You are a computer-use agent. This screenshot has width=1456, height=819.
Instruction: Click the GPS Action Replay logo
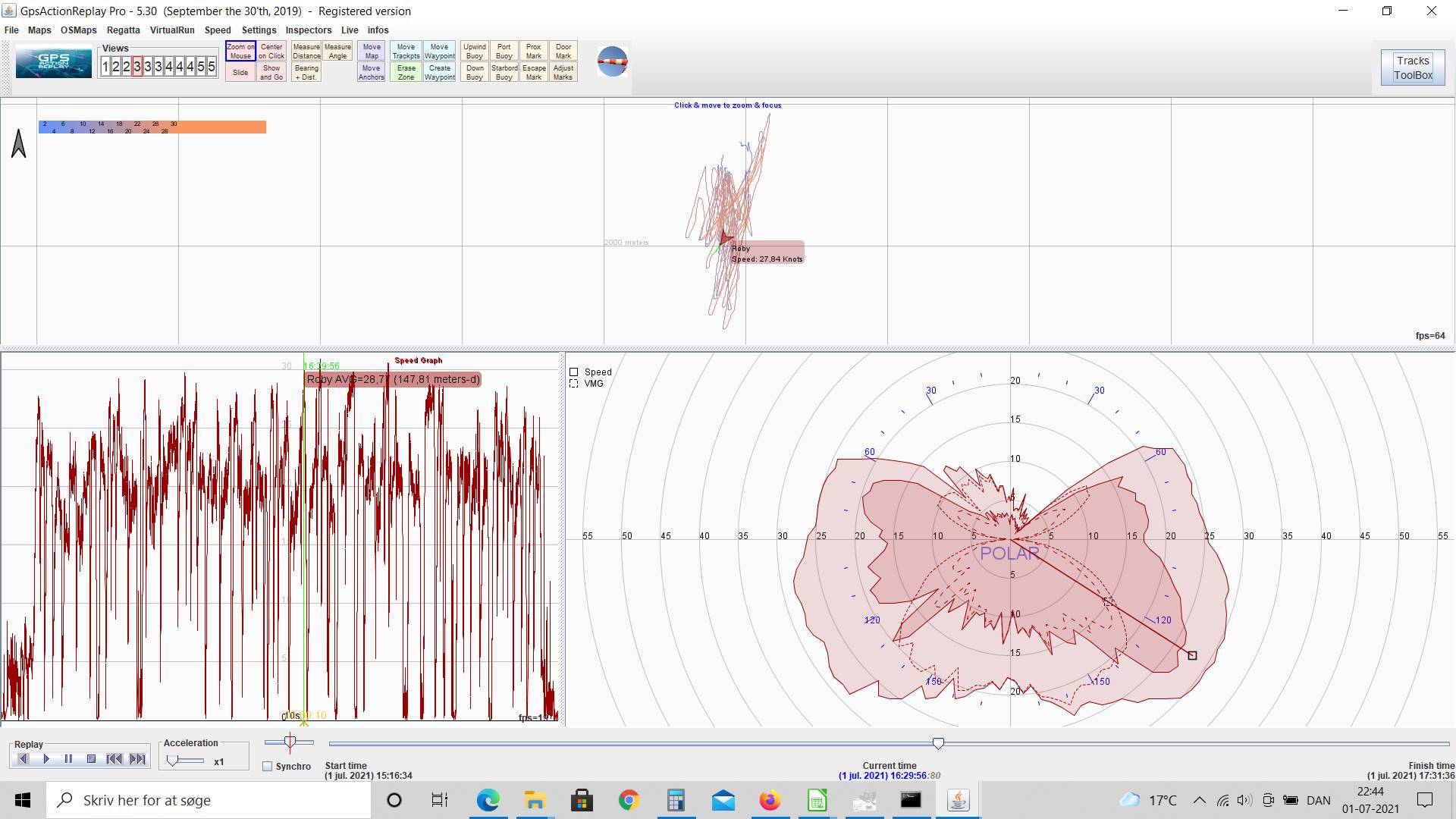pyautogui.click(x=53, y=62)
